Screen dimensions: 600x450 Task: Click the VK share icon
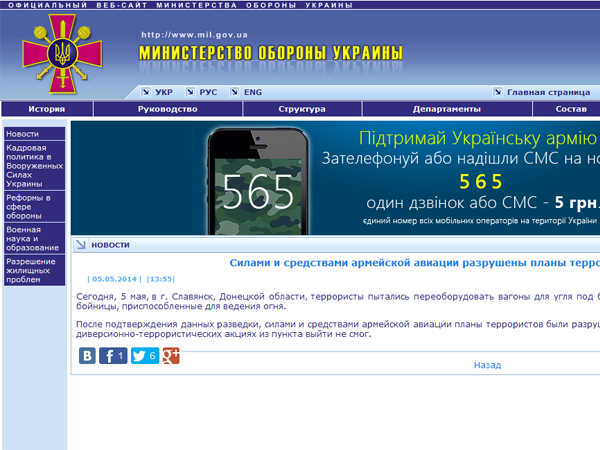(87, 355)
